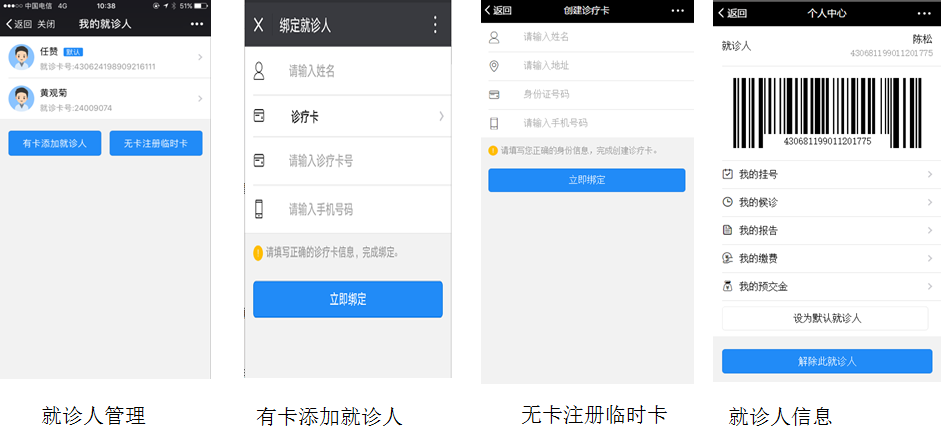Click card icon beside 诊疗卡 row
This screenshot has height=441, width=941.
pyautogui.click(x=259, y=116)
